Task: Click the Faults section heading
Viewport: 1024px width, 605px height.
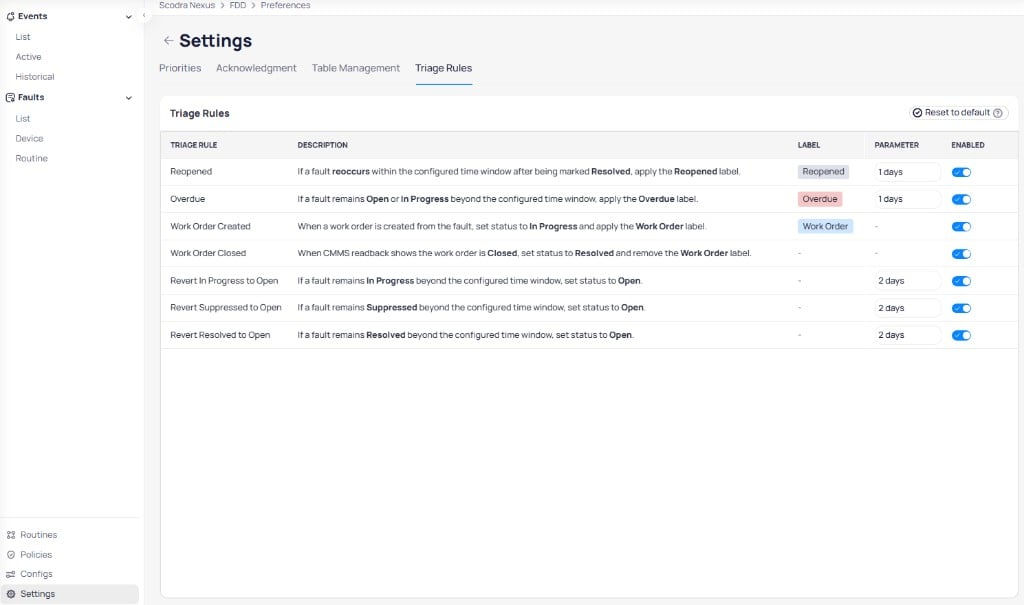Action: [31, 97]
